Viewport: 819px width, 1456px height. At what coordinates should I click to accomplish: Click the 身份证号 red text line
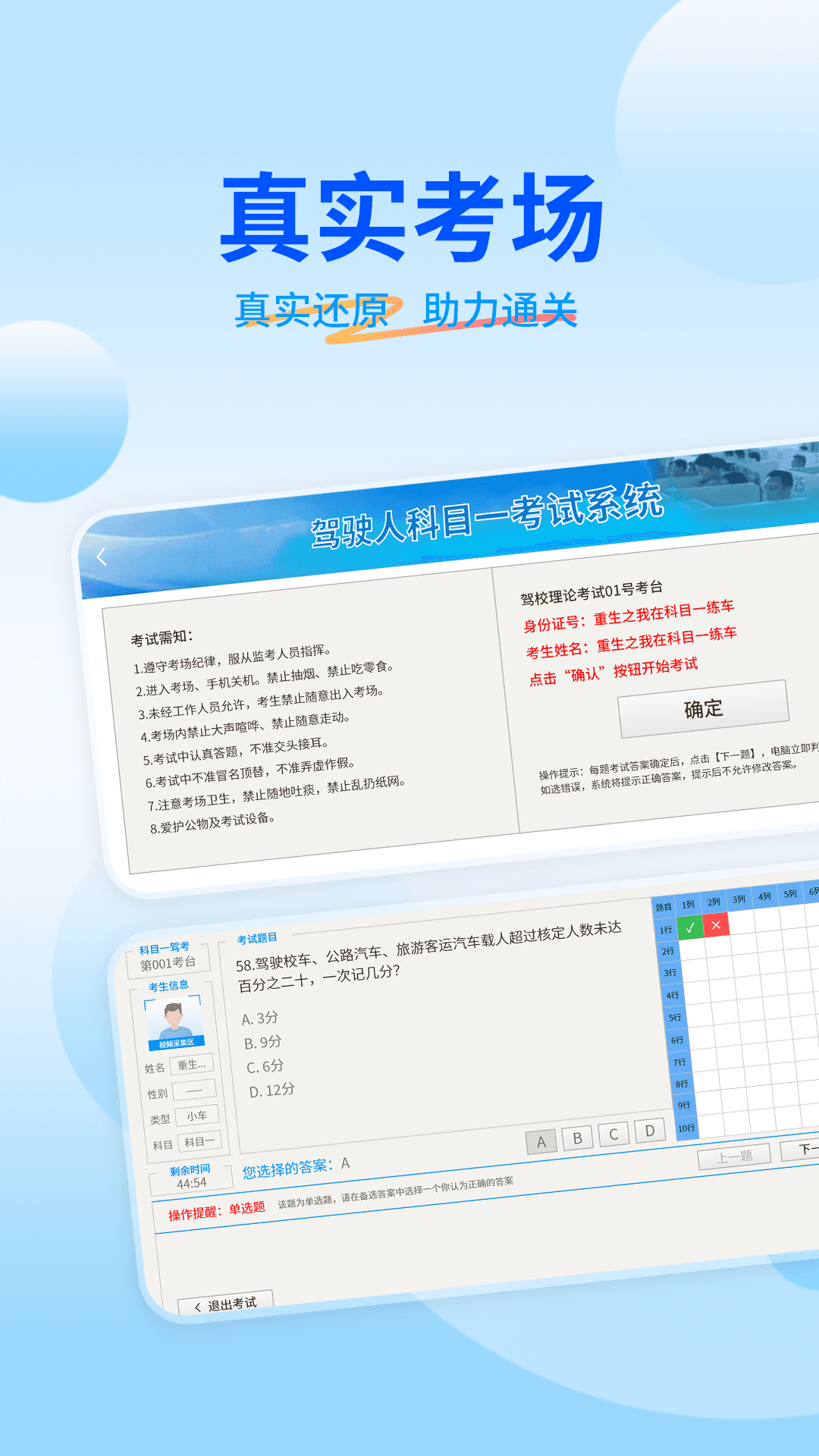(x=629, y=616)
